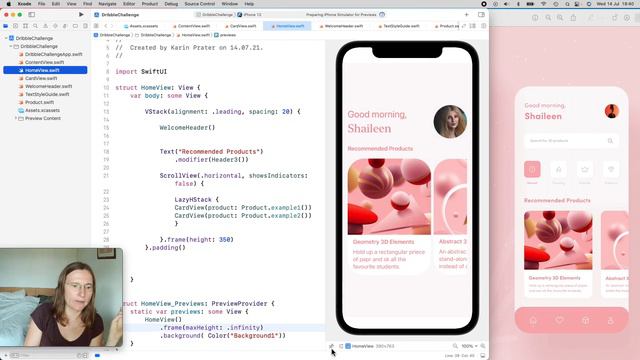
Task: Click the editor split arrows icon
Action: coord(464,26)
